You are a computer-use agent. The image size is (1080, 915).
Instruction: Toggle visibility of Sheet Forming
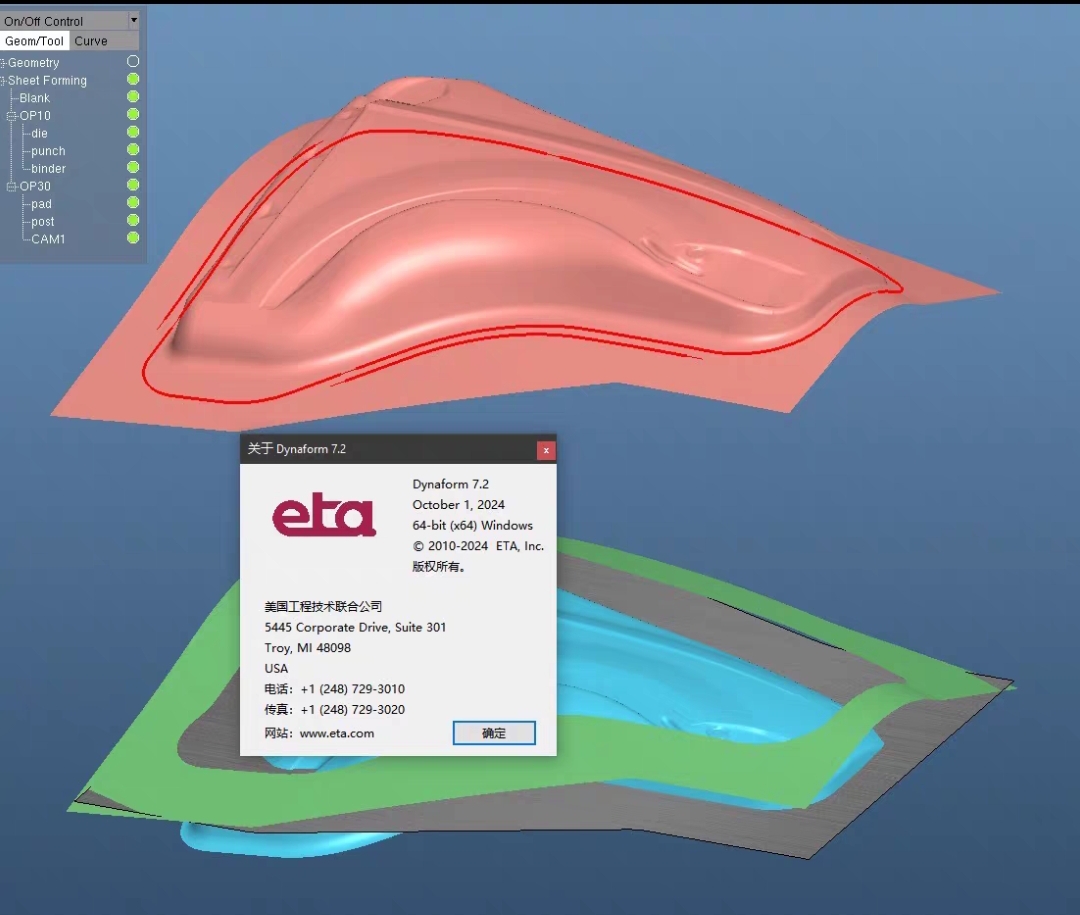click(133, 79)
